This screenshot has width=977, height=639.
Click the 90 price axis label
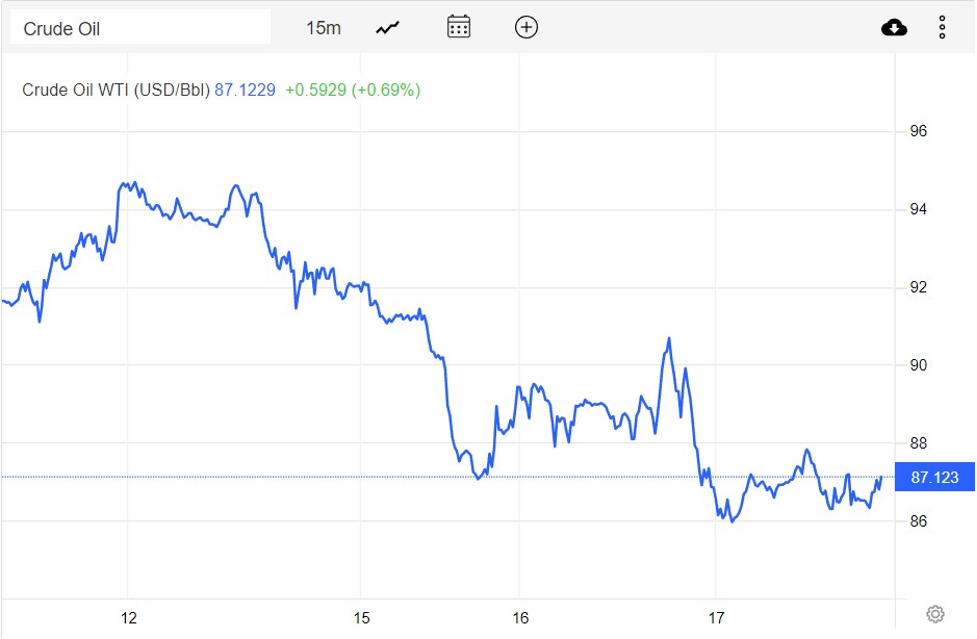click(x=918, y=365)
